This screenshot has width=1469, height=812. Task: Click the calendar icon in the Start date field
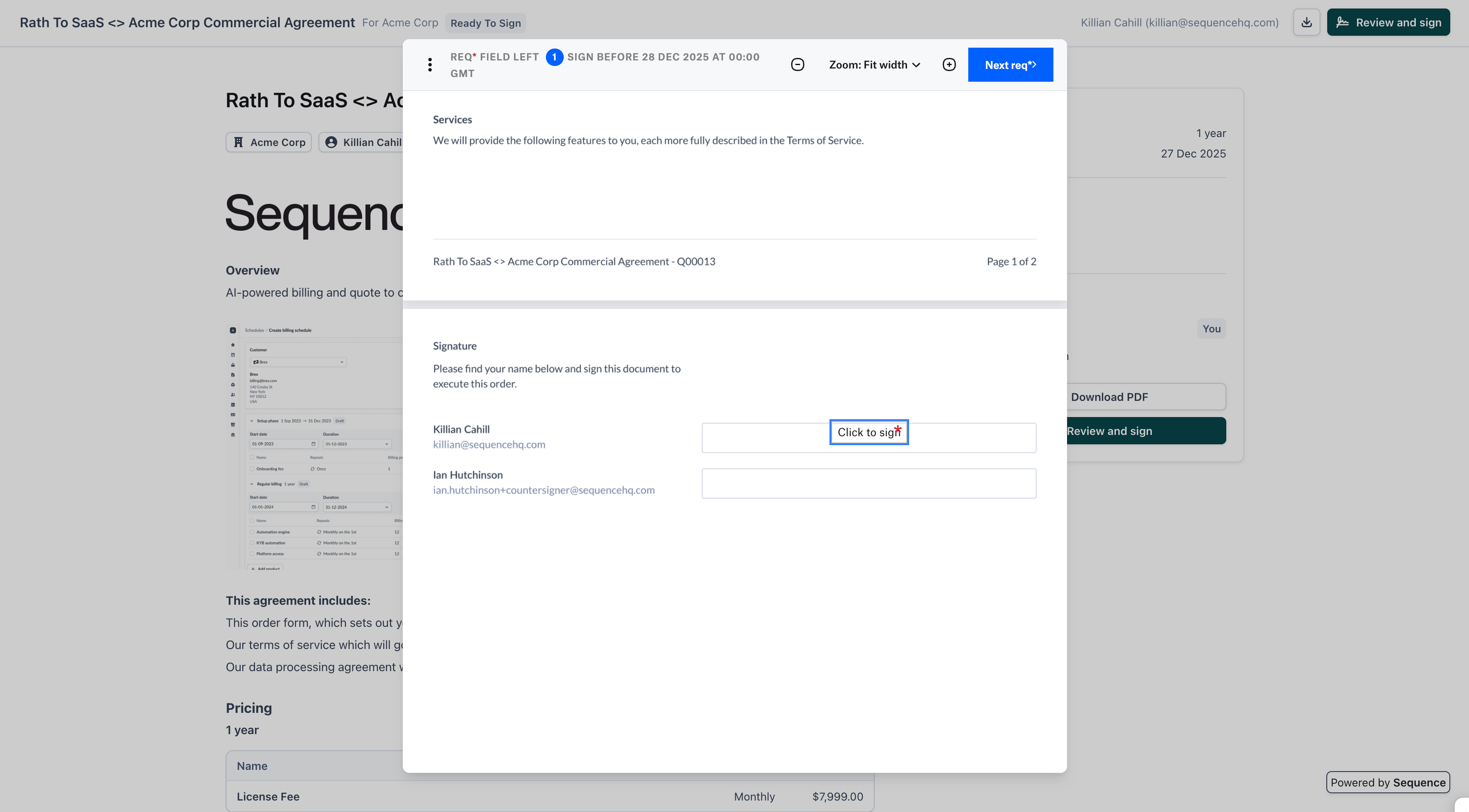coord(314,444)
